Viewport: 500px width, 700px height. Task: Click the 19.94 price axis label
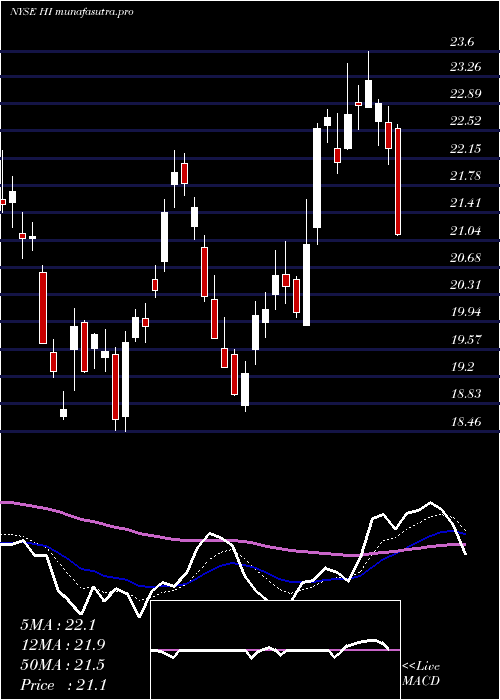click(466, 312)
